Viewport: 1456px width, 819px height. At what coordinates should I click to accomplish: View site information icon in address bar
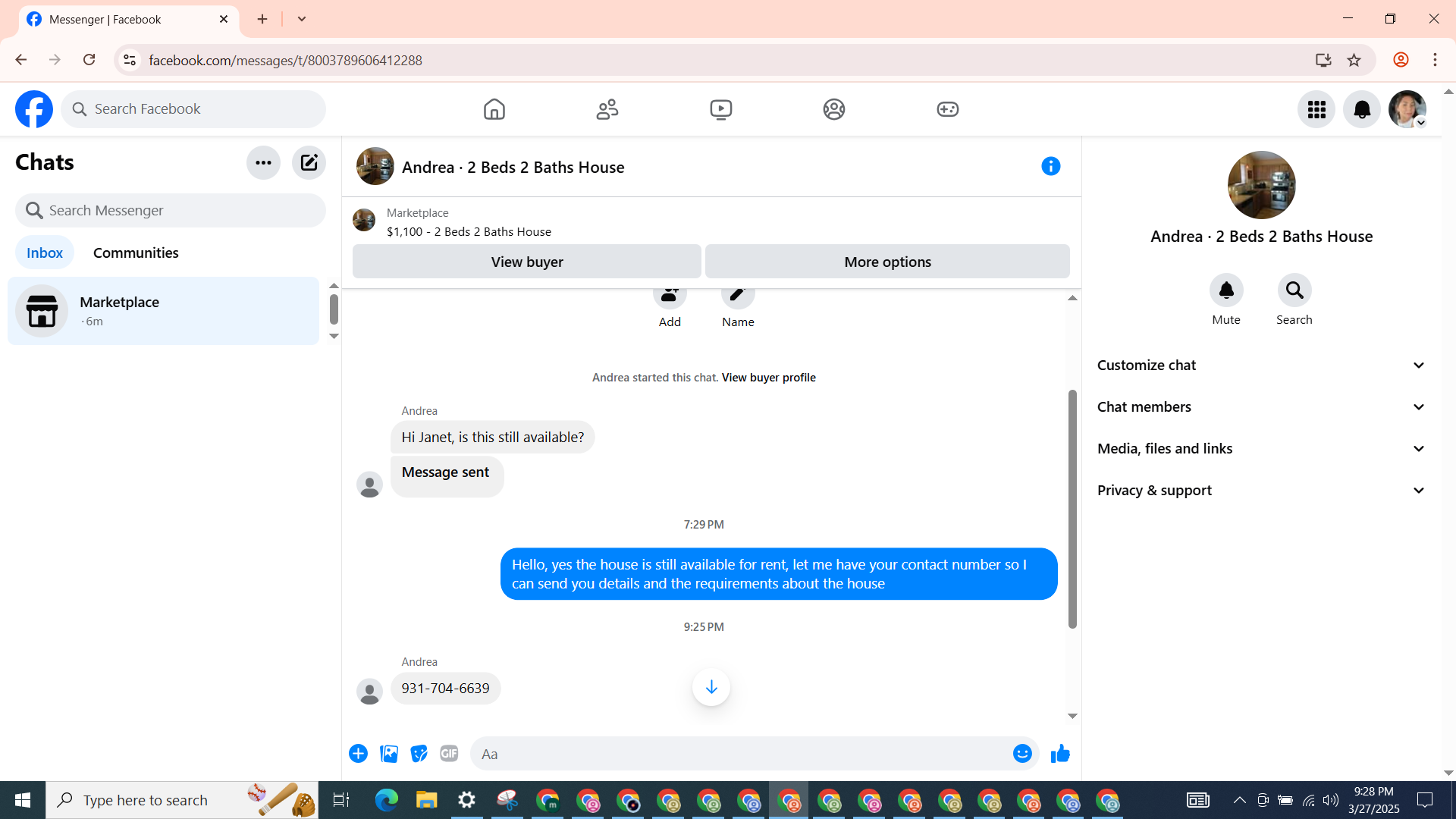[x=130, y=60]
